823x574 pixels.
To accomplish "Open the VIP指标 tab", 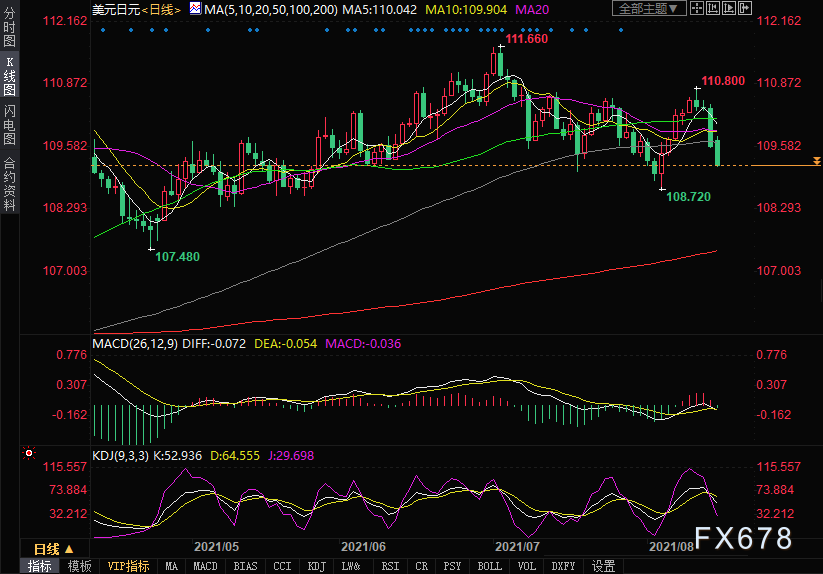I will [x=129, y=566].
